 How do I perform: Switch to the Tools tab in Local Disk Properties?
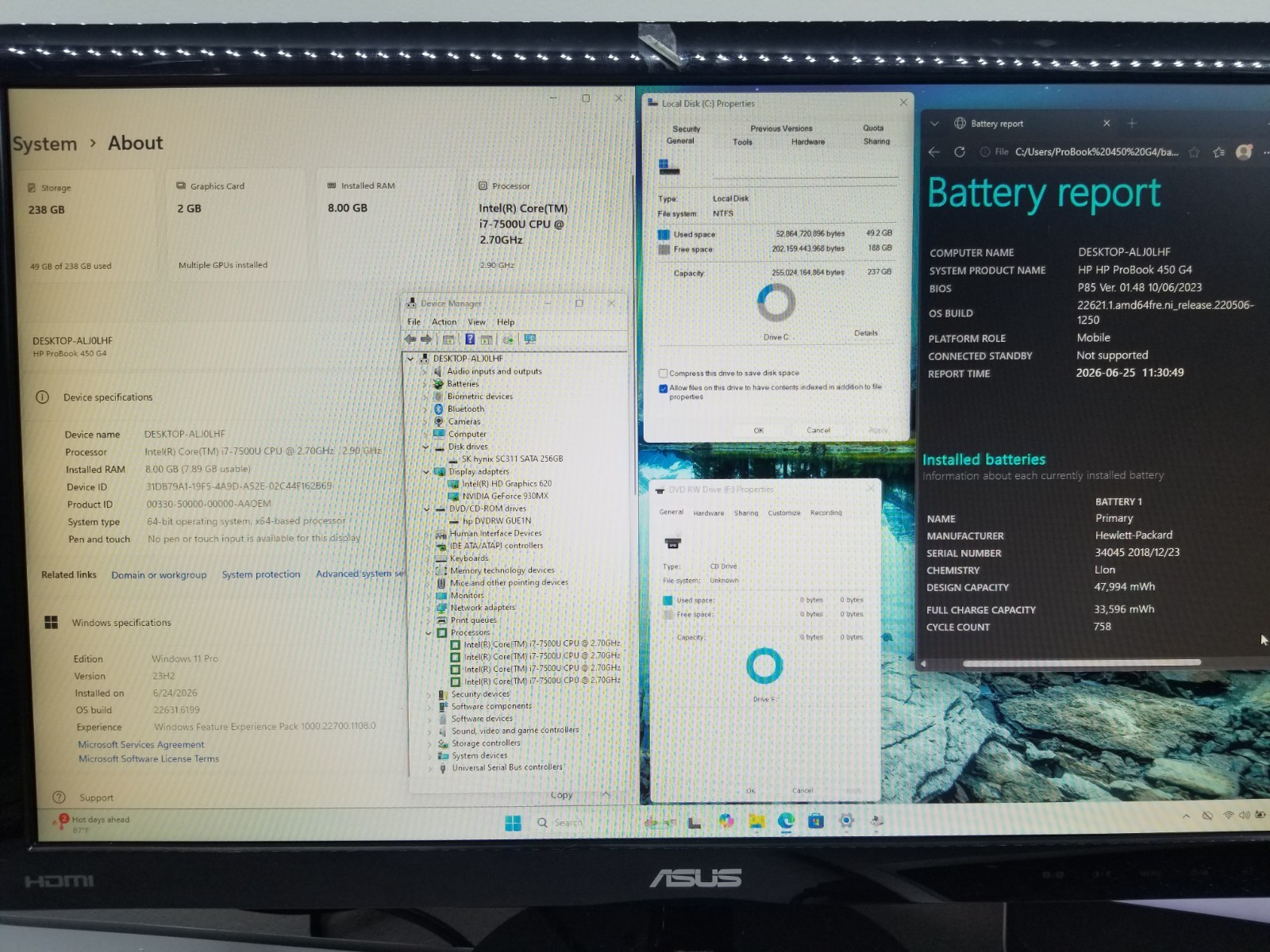pos(742,142)
